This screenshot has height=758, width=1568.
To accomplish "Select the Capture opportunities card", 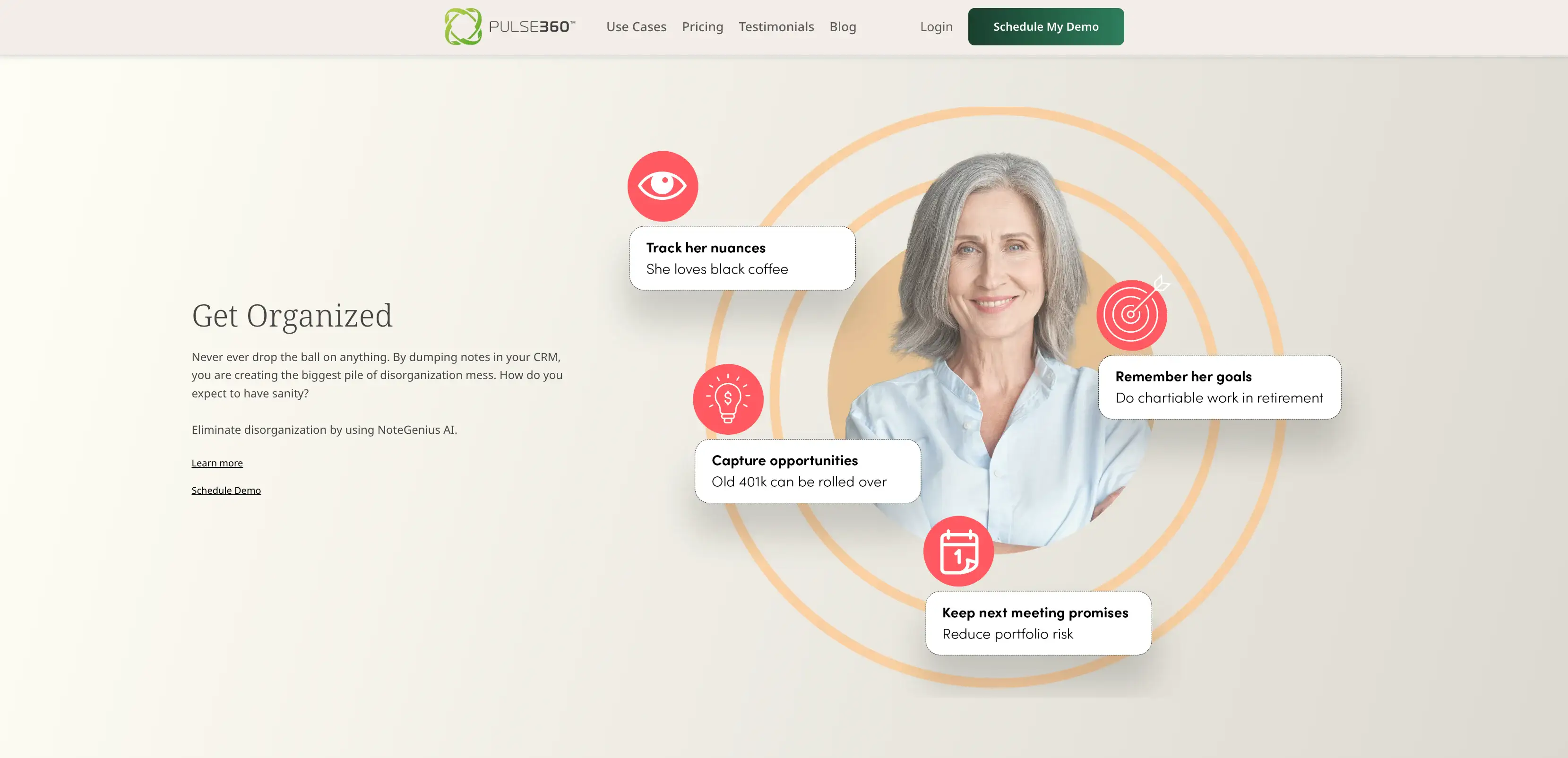I will pos(807,471).
